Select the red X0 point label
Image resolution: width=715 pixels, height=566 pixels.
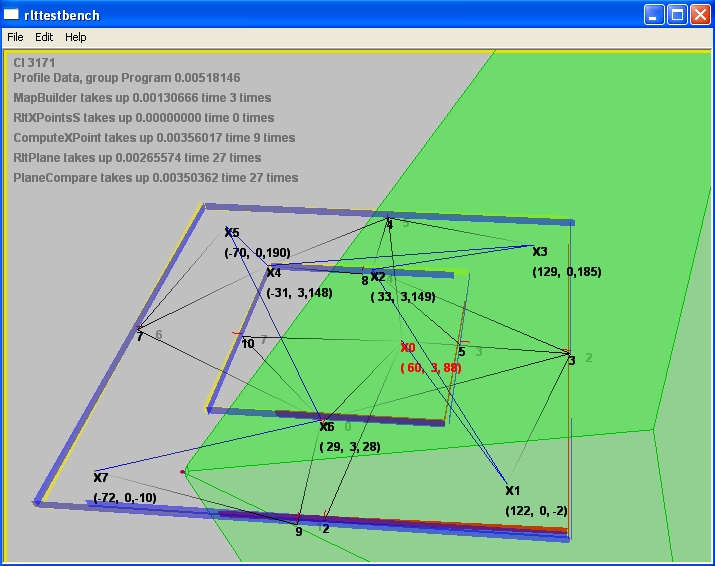tap(407, 348)
